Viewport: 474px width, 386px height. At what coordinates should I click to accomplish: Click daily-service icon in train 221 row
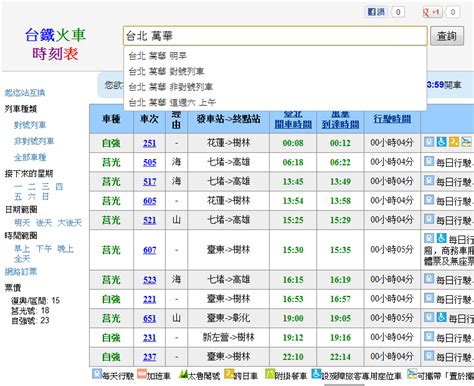(x=429, y=298)
